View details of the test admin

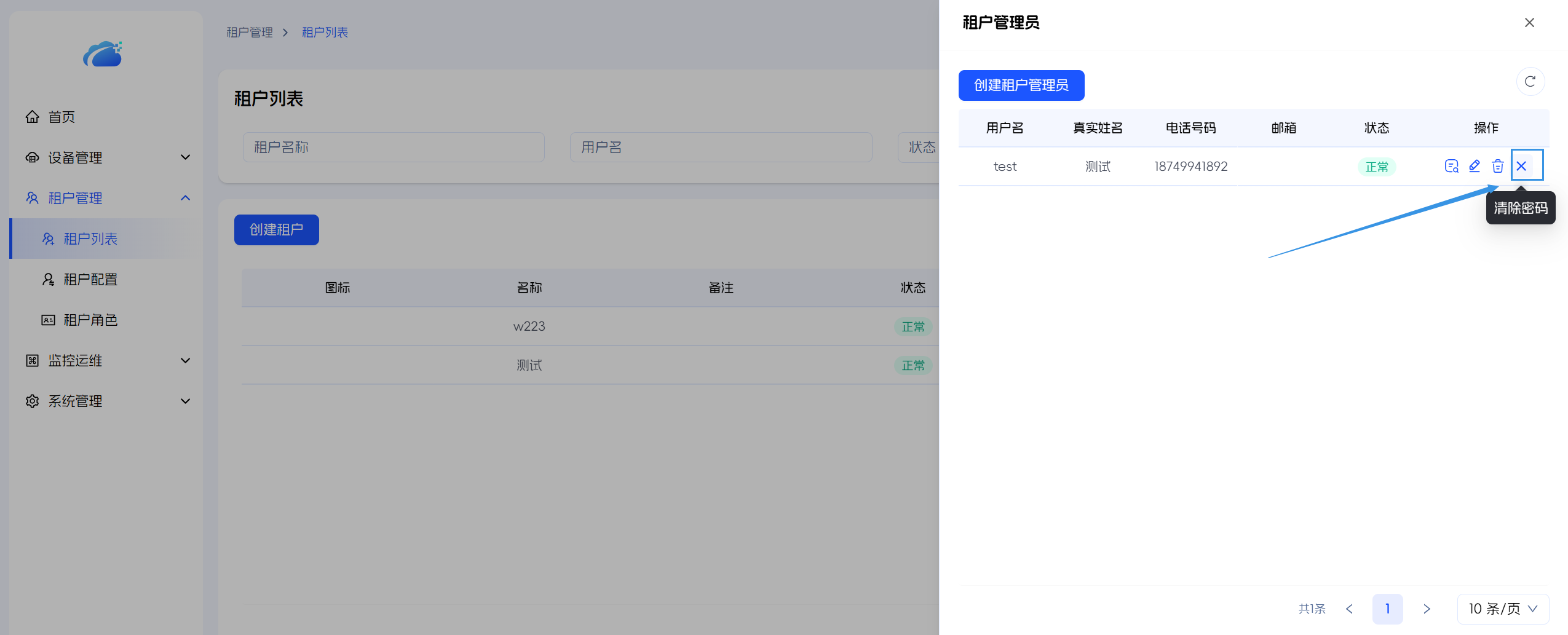pos(1451,166)
